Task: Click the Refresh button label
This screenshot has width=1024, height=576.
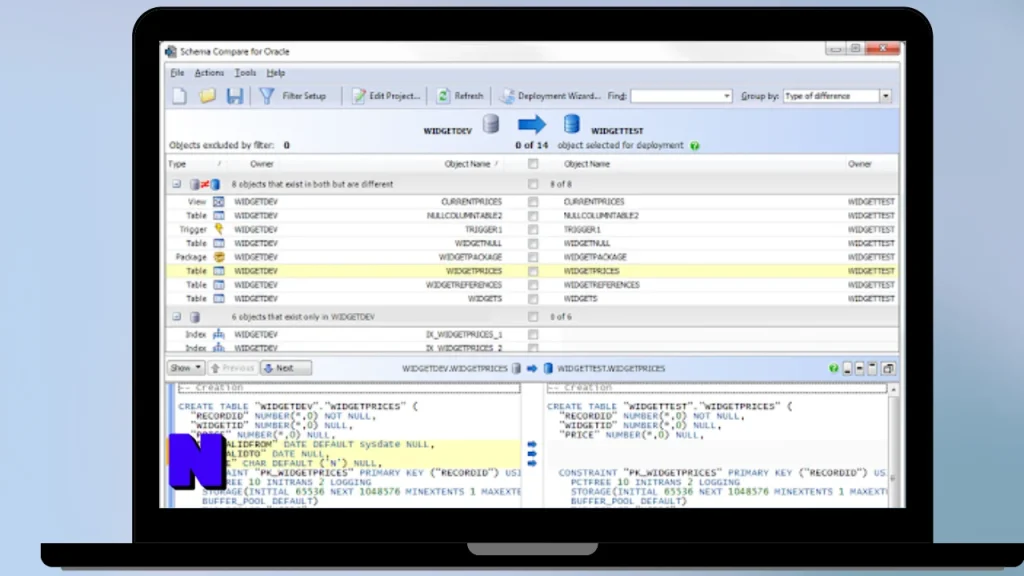Action: [x=469, y=96]
